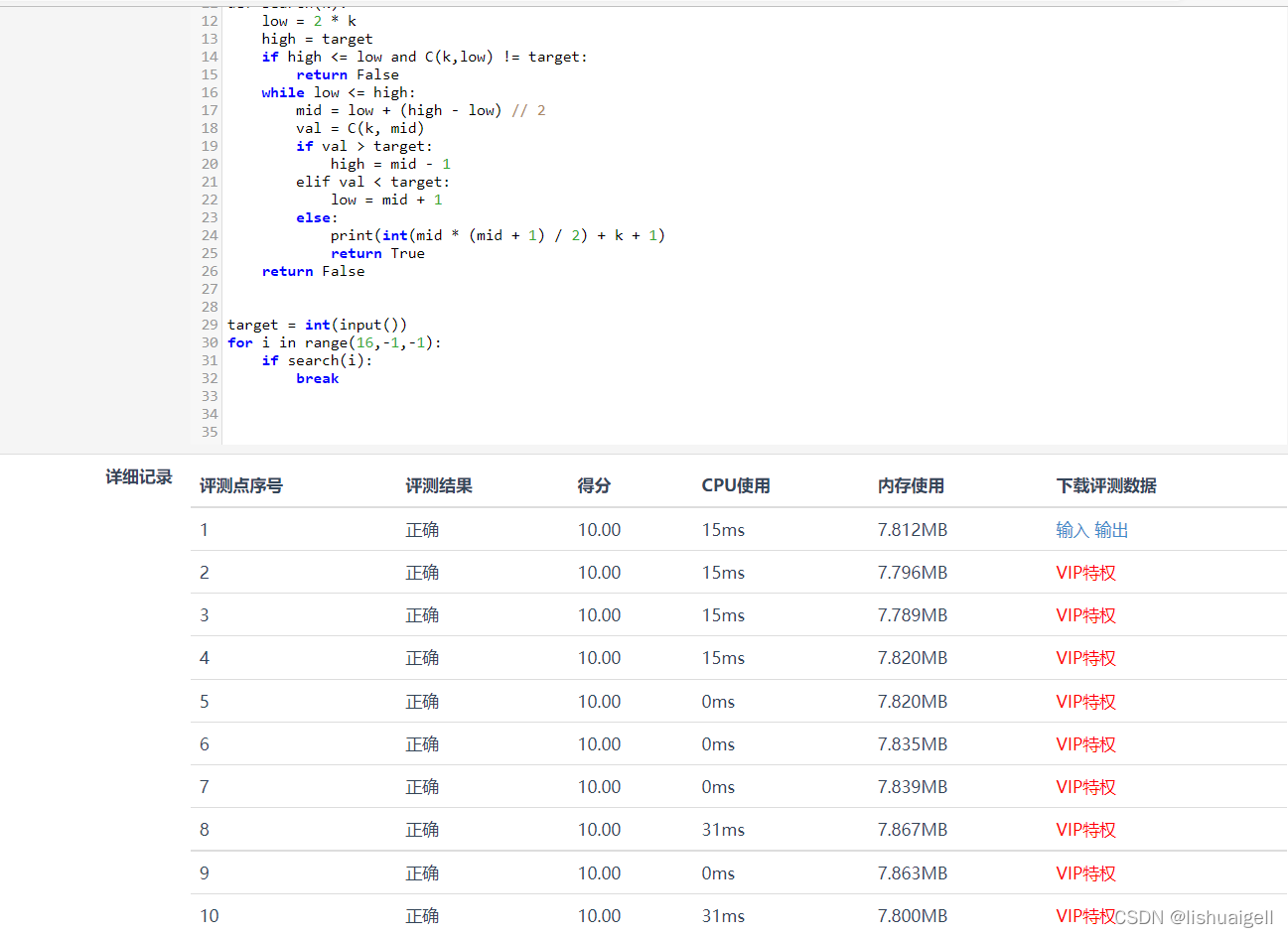Click VIP特权 link in test point 9 row
1288x937 pixels.
(x=1086, y=873)
